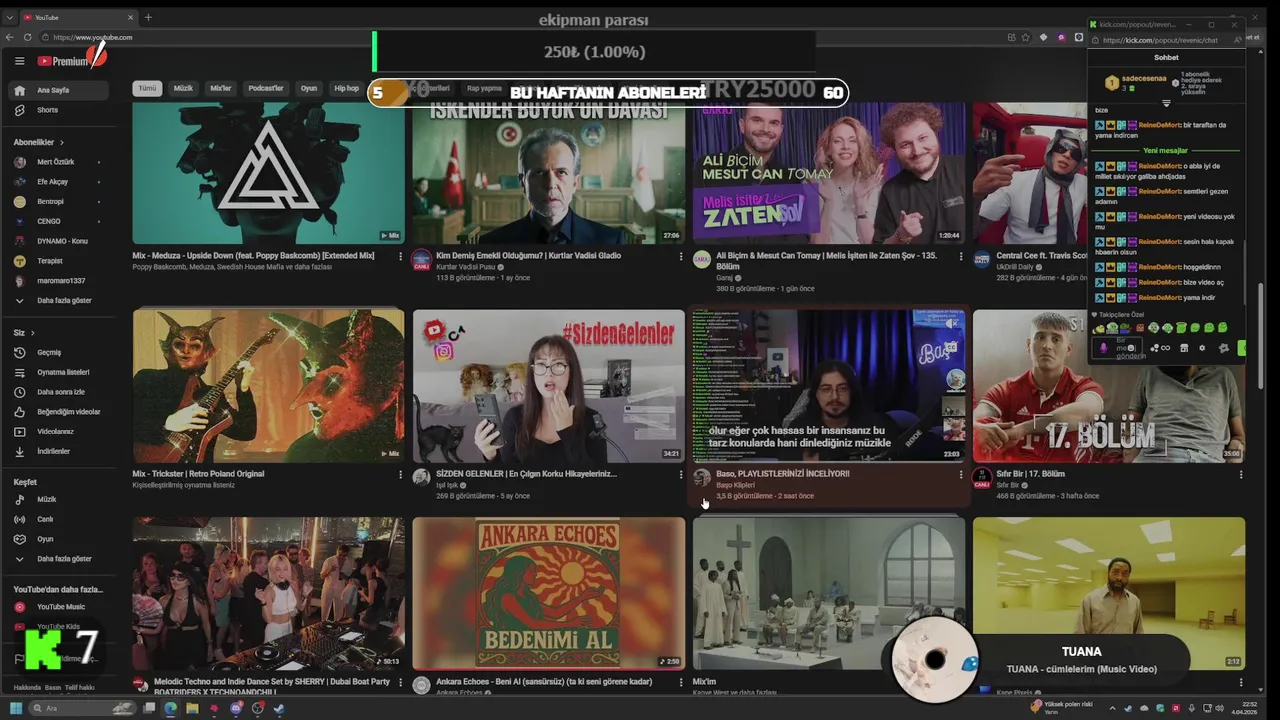Open more options for Ali Biçim video
Screen dimensions: 1280x720
(x=961, y=256)
